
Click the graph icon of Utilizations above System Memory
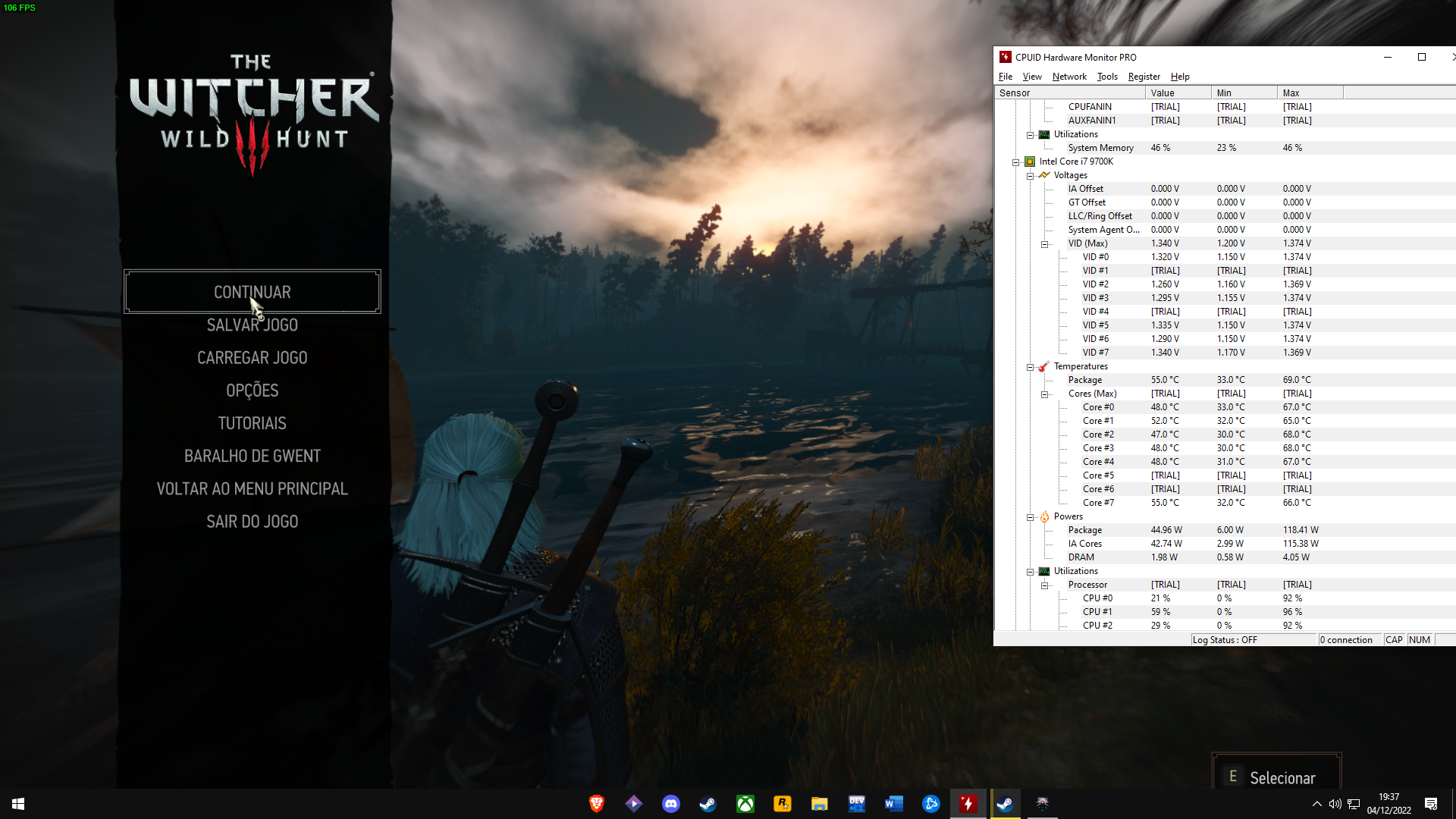(1044, 134)
